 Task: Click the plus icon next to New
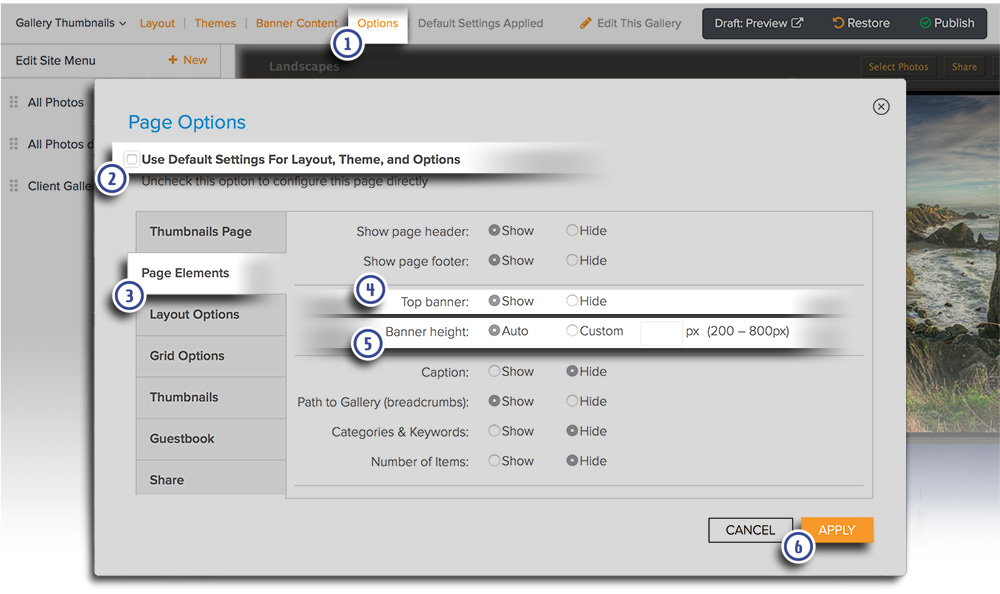tap(172, 59)
